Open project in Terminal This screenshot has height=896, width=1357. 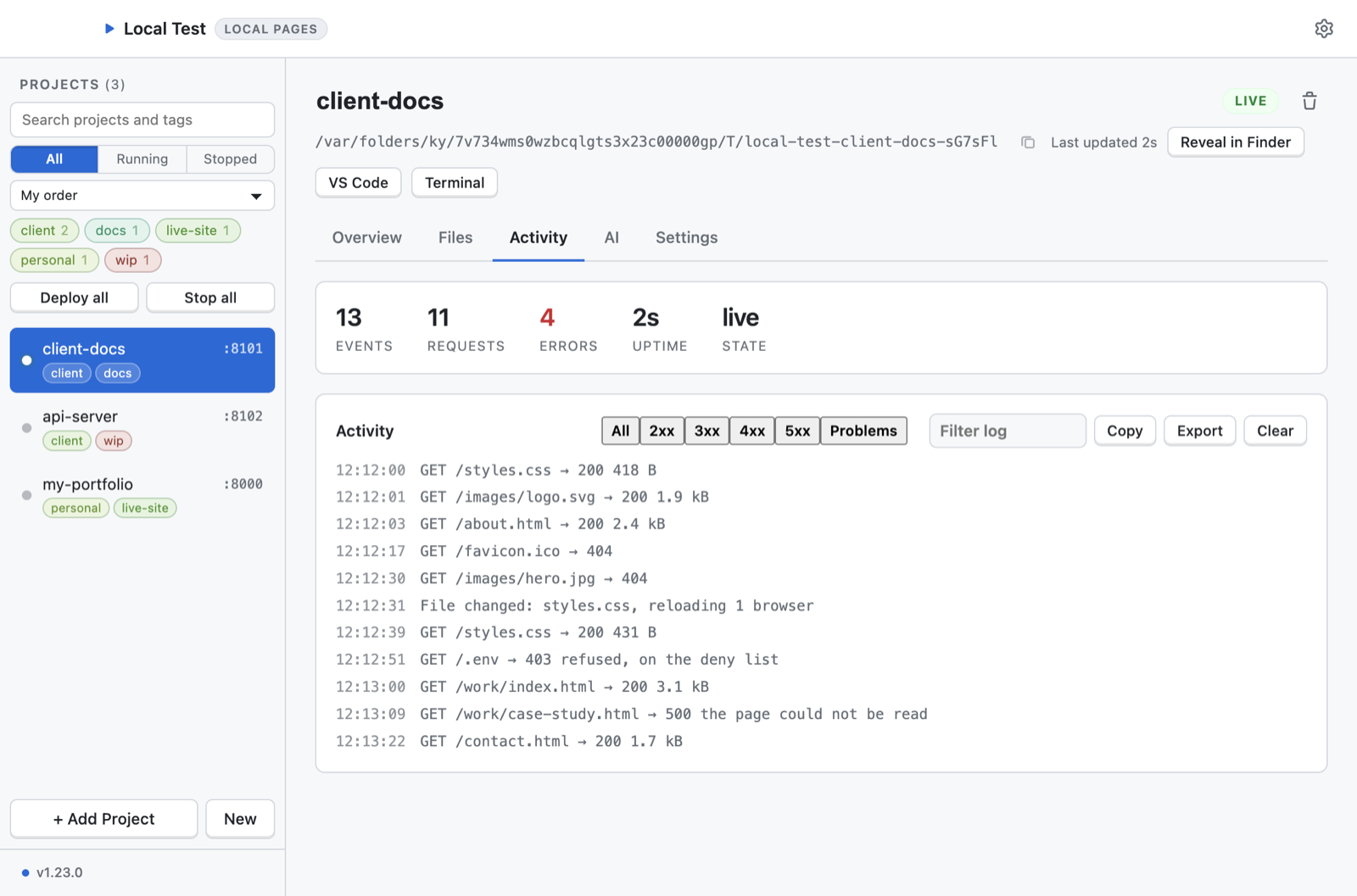coord(455,183)
